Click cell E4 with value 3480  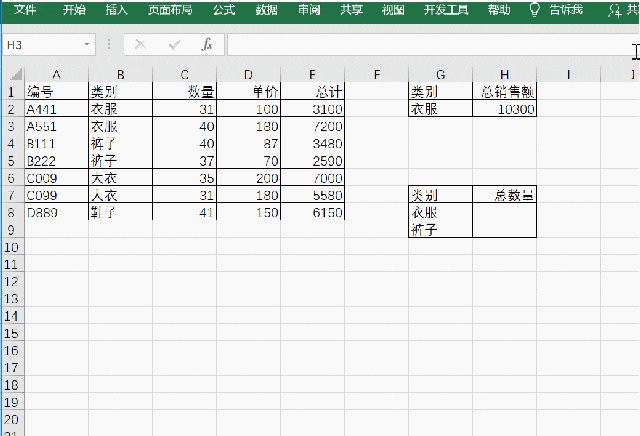point(313,143)
